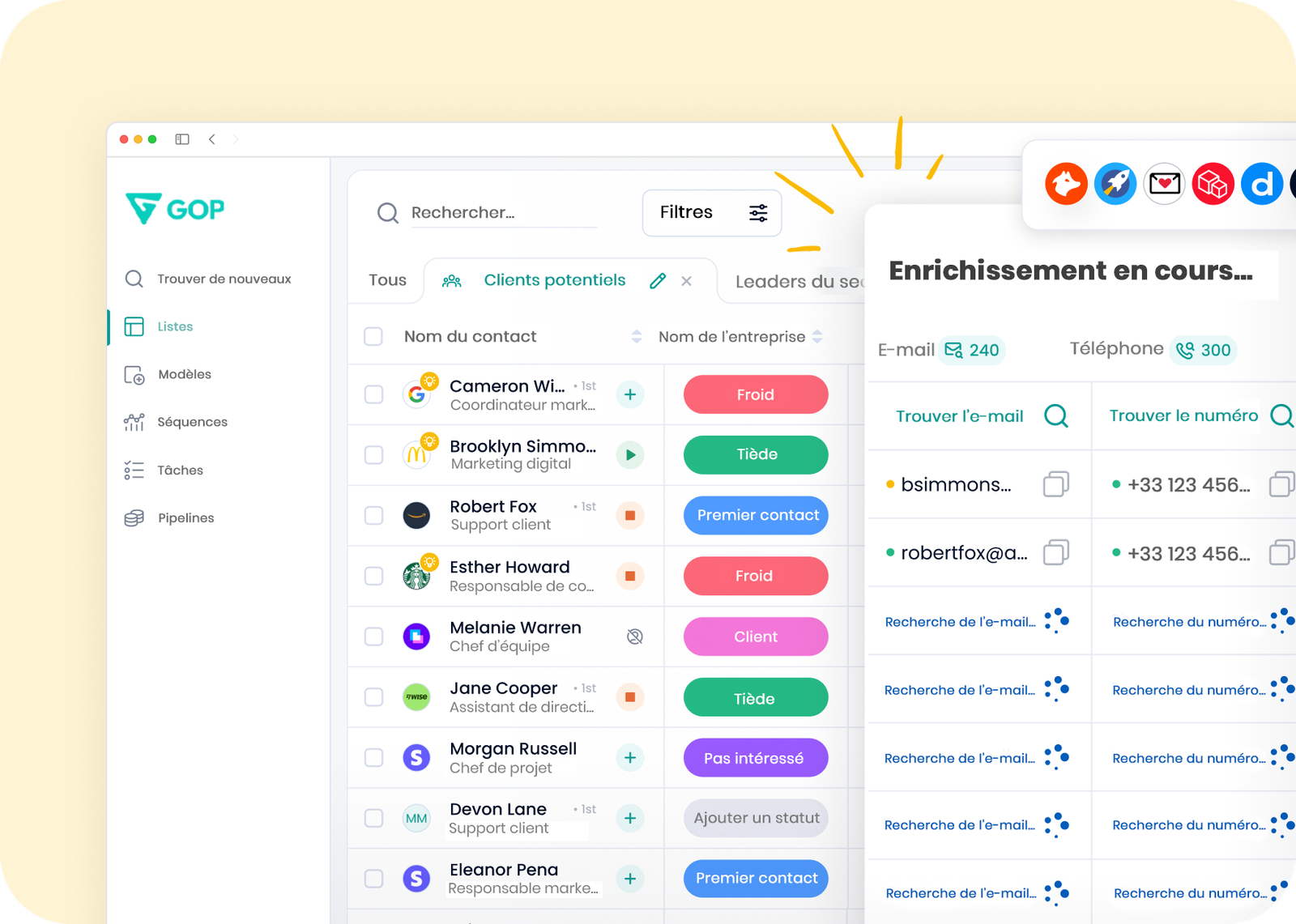Open the blue rocket integration icon
Screen dimensions: 1296x924
coord(1115,184)
